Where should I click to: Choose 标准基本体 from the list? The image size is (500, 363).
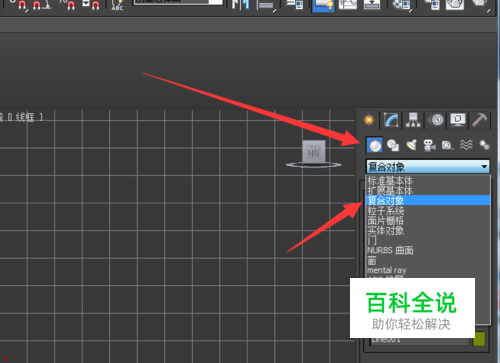tap(428, 181)
